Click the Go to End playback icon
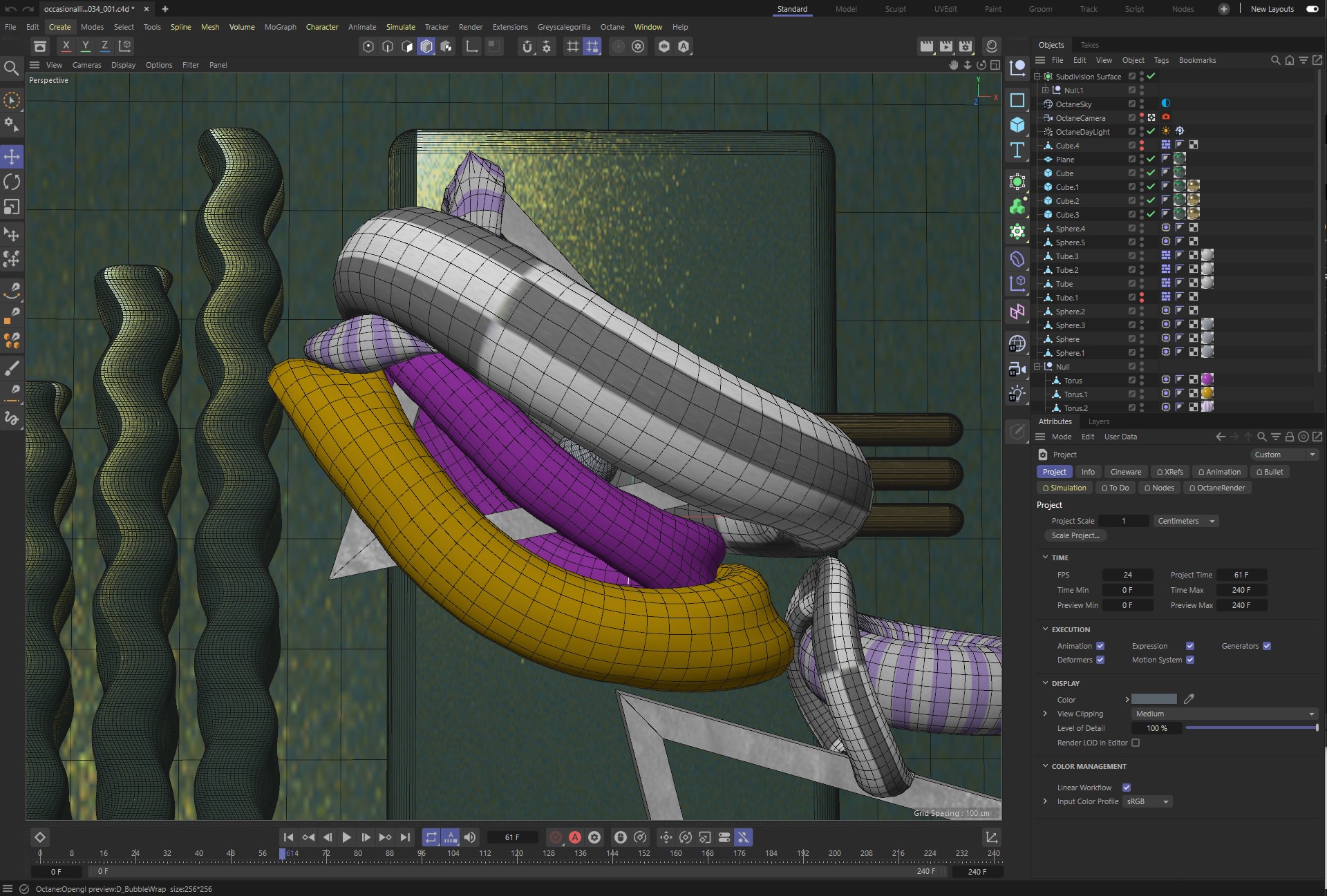The height and width of the screenshot is (896, 1327). [x=406, y=837]
